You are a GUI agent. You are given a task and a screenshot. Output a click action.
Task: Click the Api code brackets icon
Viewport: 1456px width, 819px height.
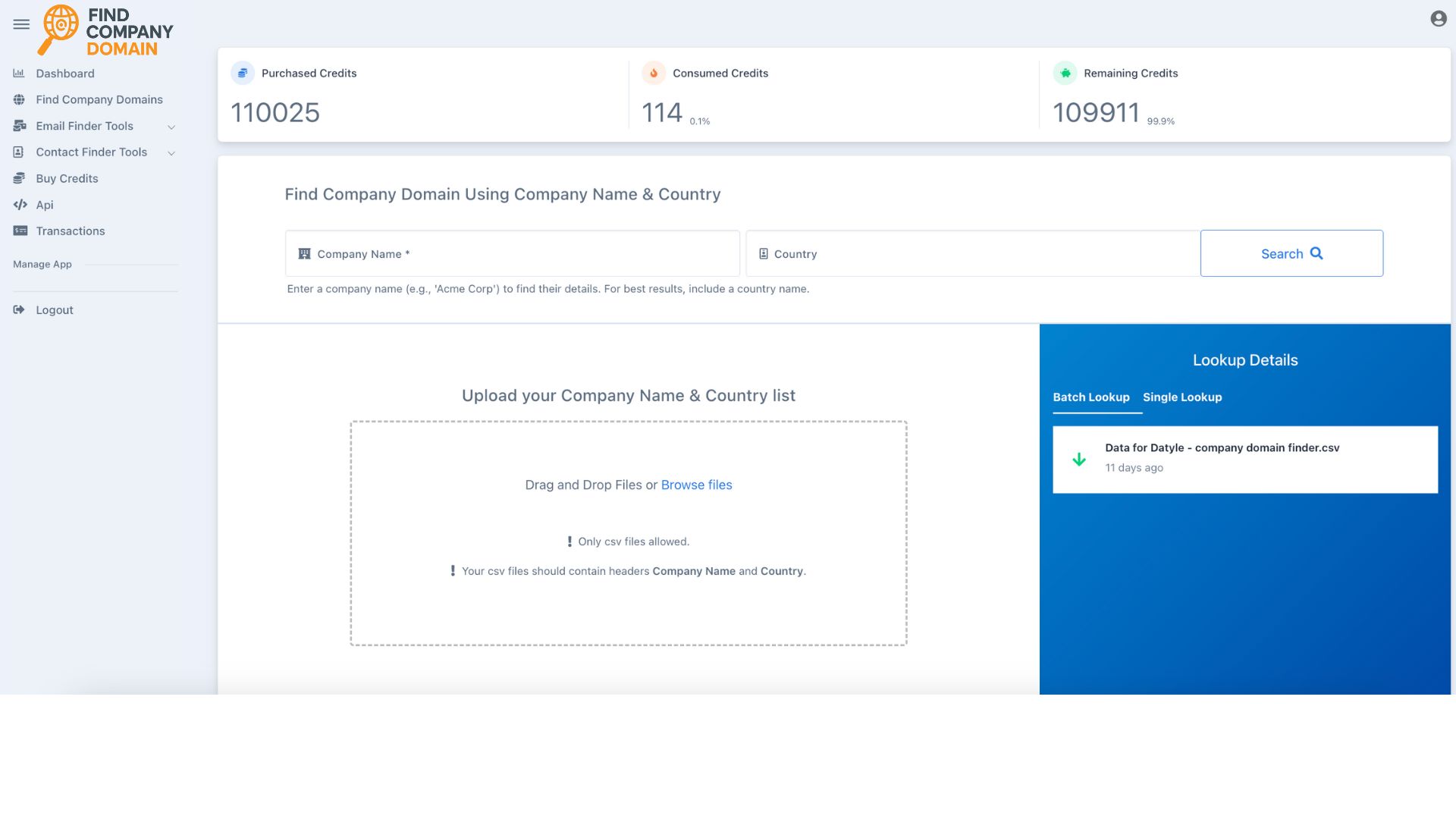click(20, 205)
